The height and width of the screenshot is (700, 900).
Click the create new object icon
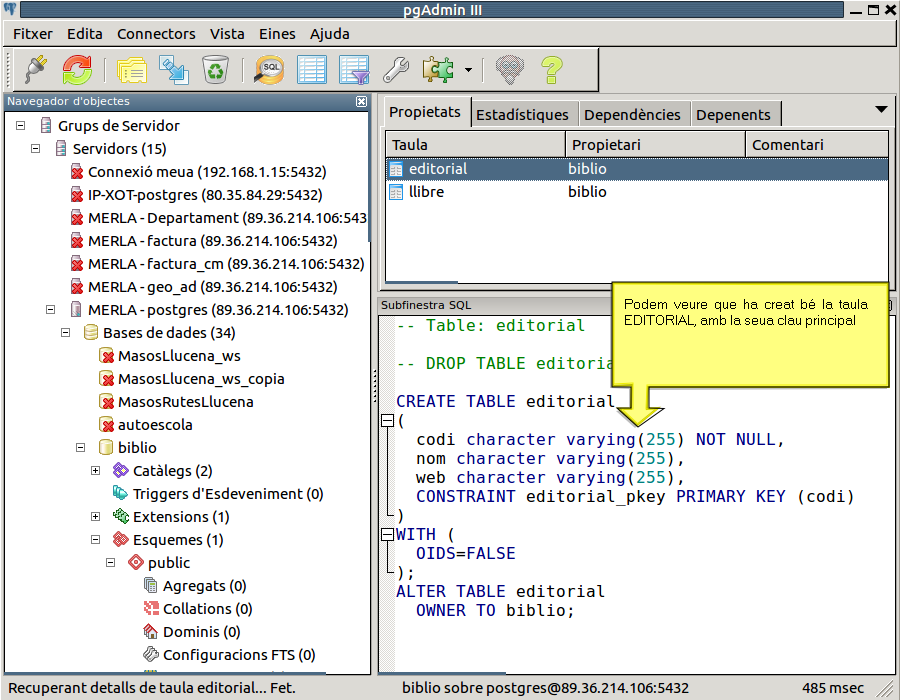pyautogui.click(x=173, y=69)
